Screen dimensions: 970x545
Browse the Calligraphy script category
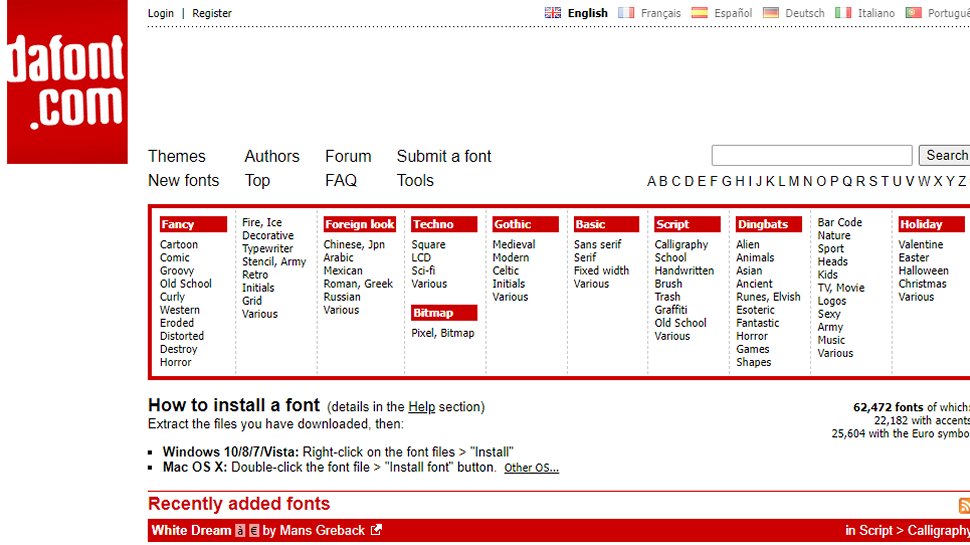[681, 245]
